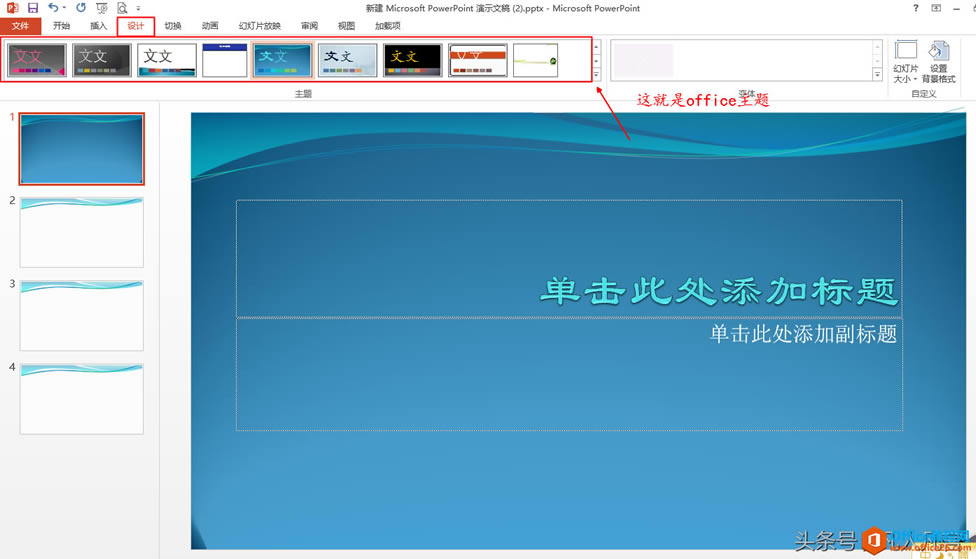Select slide 4 thumbnail in panel

82,399
